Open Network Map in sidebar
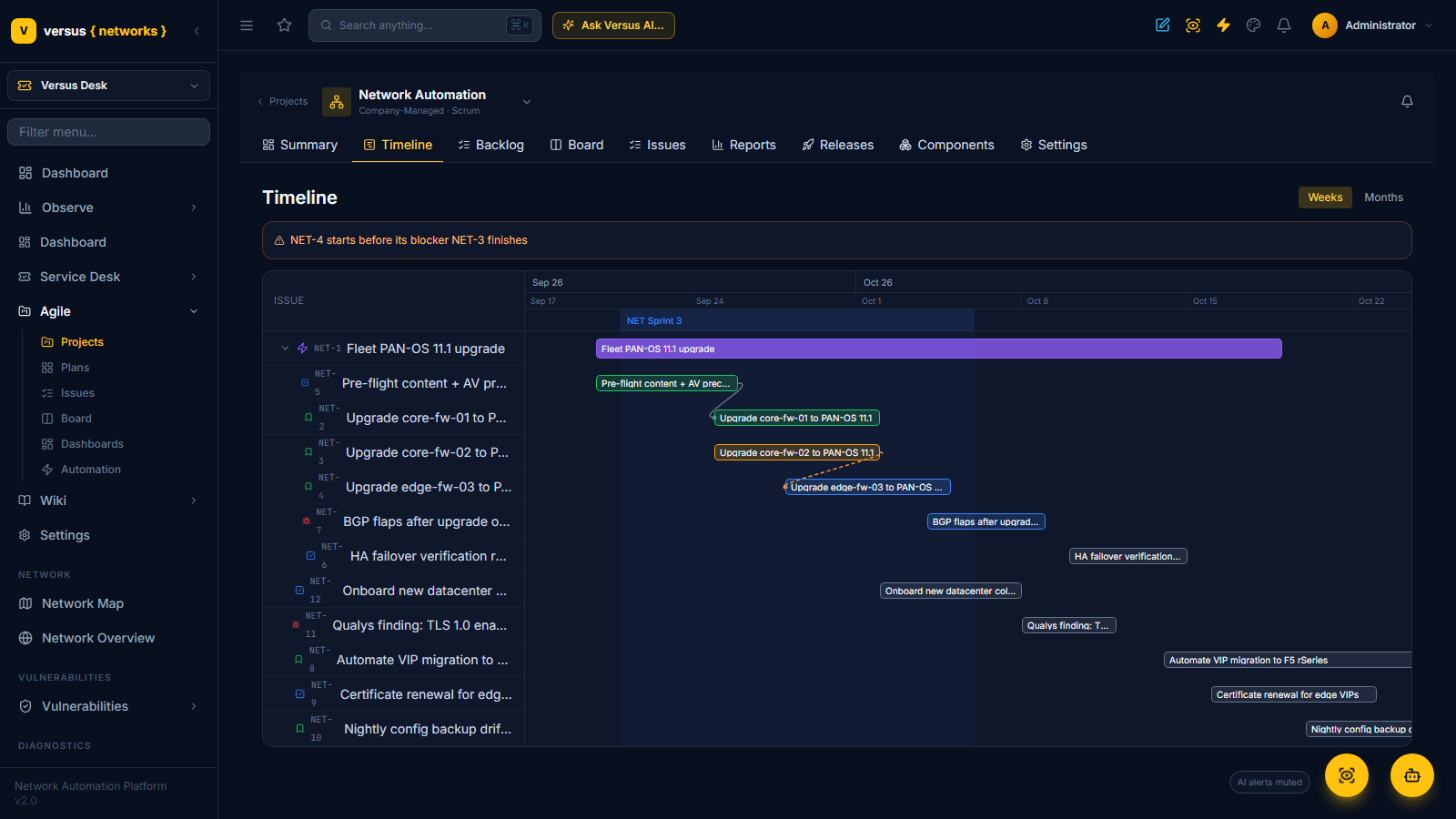 click(x=109, y=603)
